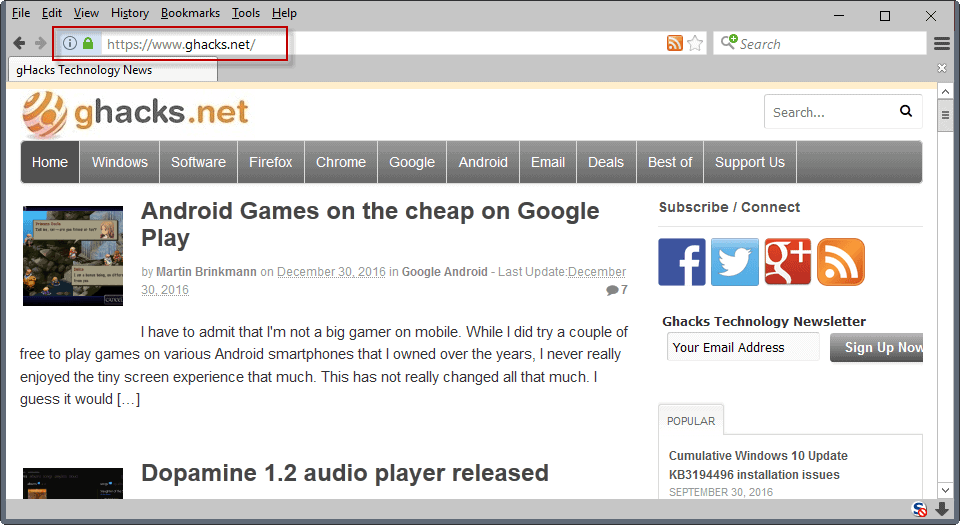Open the Twitter social icon
Viewport: 960px width, 525px height.
click(735, 262)
